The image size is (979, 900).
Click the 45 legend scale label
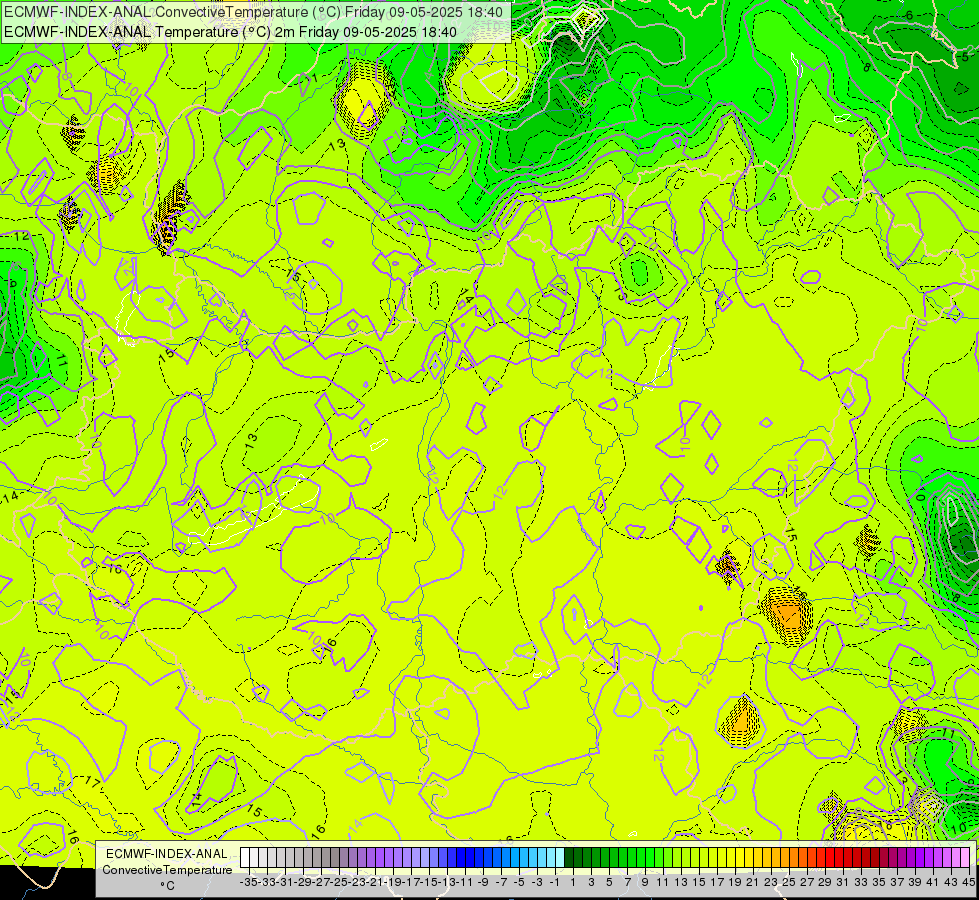tap(969, 882)
